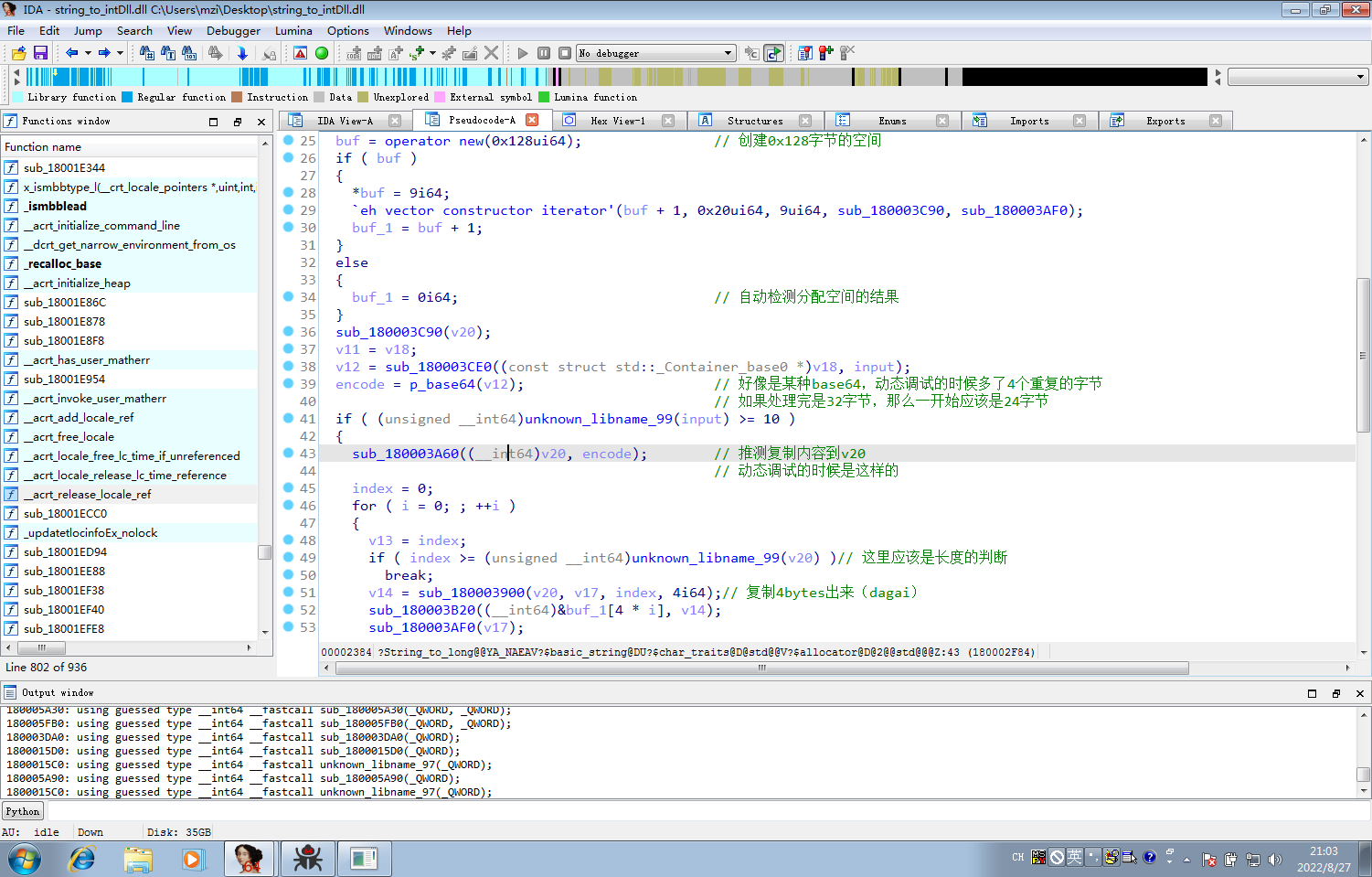Jump back with the left arrow icon
Screen dimensions: 1372x877
click(71, 53)
